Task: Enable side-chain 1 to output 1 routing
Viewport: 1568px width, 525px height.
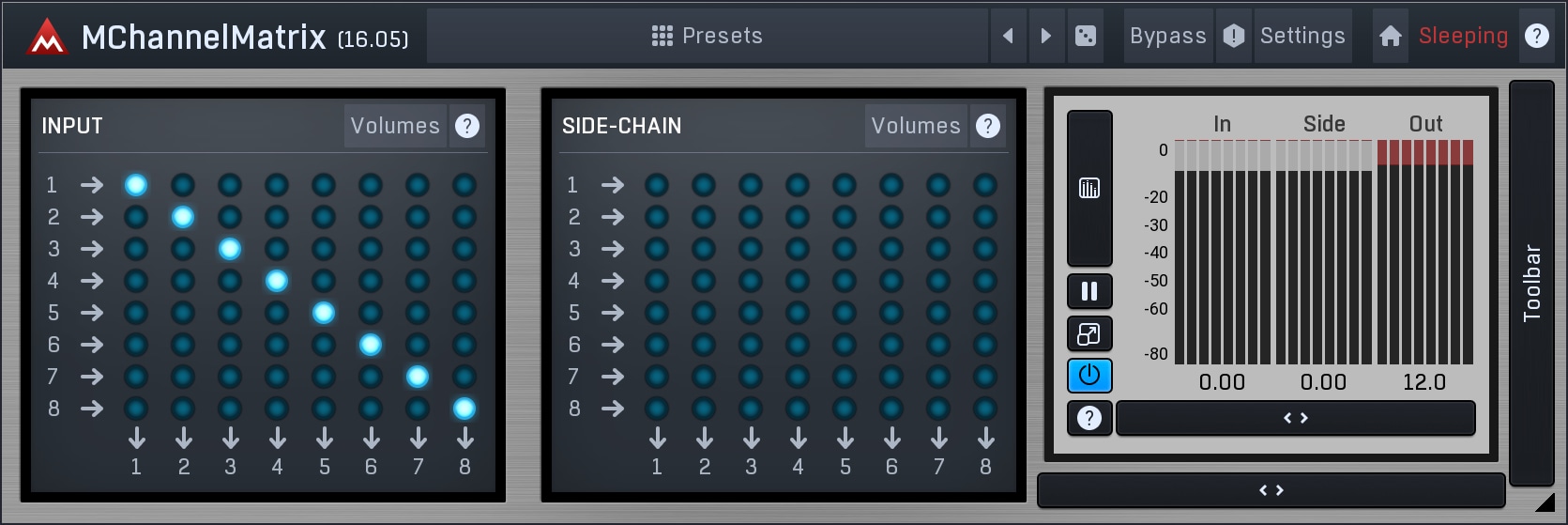Action: coord(657,185)
